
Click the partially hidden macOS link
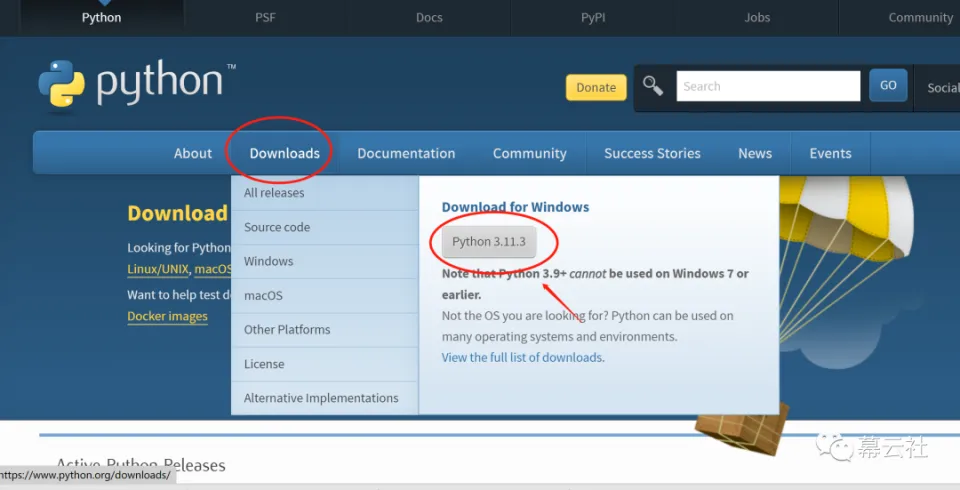[x=212, y=270]
